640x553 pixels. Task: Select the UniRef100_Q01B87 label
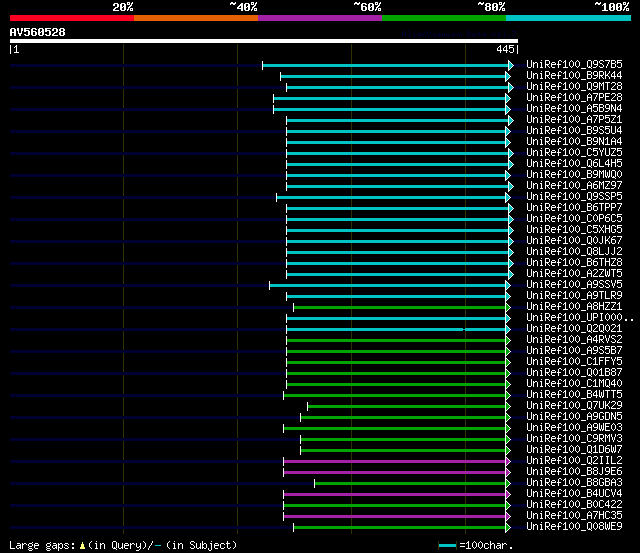574,373
